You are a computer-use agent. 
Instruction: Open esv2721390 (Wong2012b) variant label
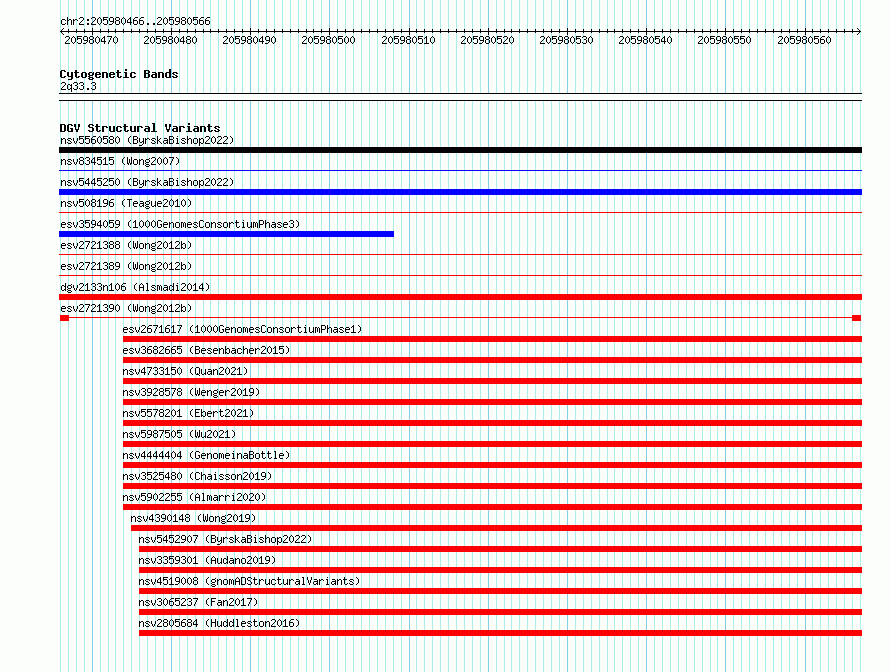pyautogui.click(x=126, y=308)
